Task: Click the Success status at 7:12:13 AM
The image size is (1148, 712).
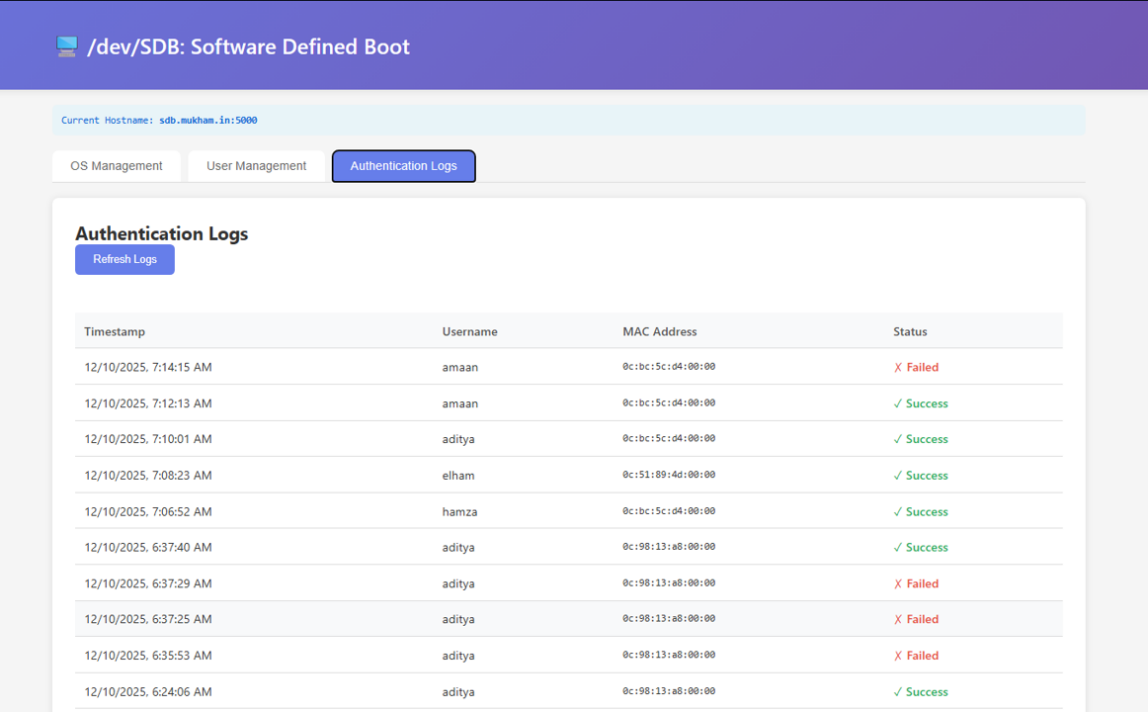Action: pos(920,404)
